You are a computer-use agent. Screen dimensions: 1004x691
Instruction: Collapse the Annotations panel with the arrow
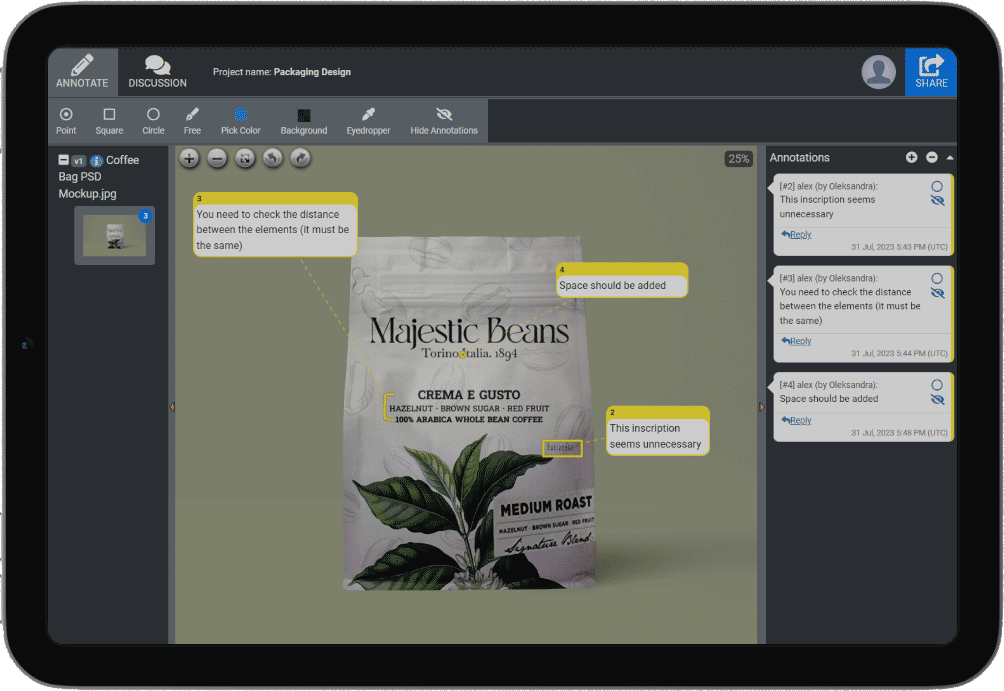click(x=950, y=158)
